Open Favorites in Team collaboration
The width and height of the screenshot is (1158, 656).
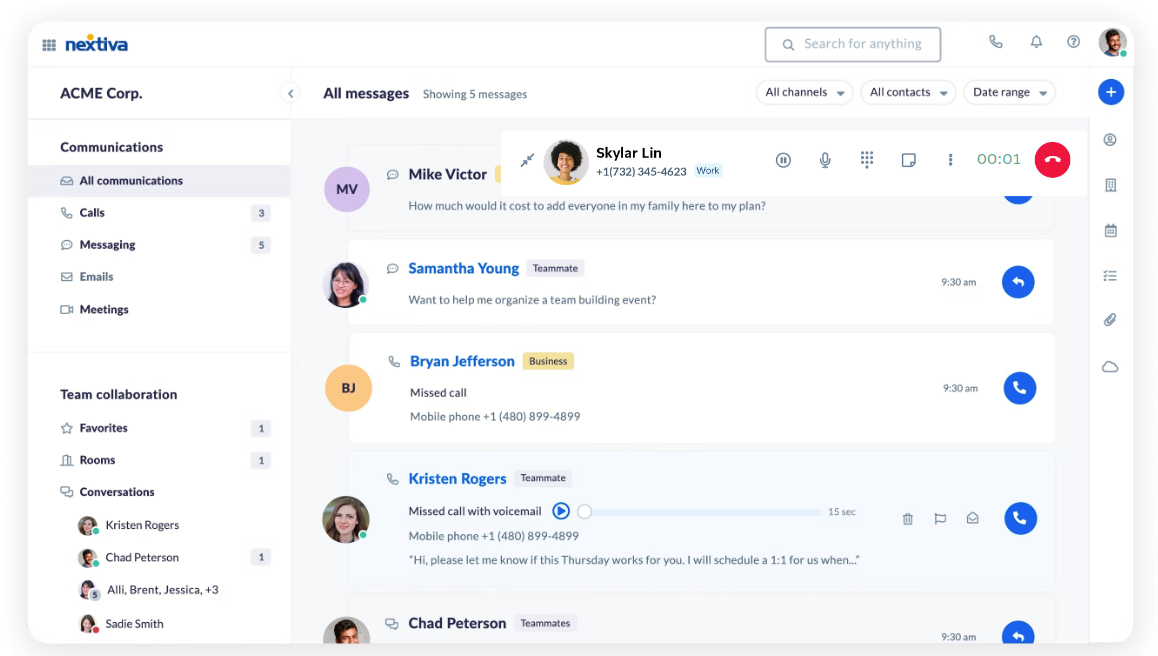click(x=160, y=428)
